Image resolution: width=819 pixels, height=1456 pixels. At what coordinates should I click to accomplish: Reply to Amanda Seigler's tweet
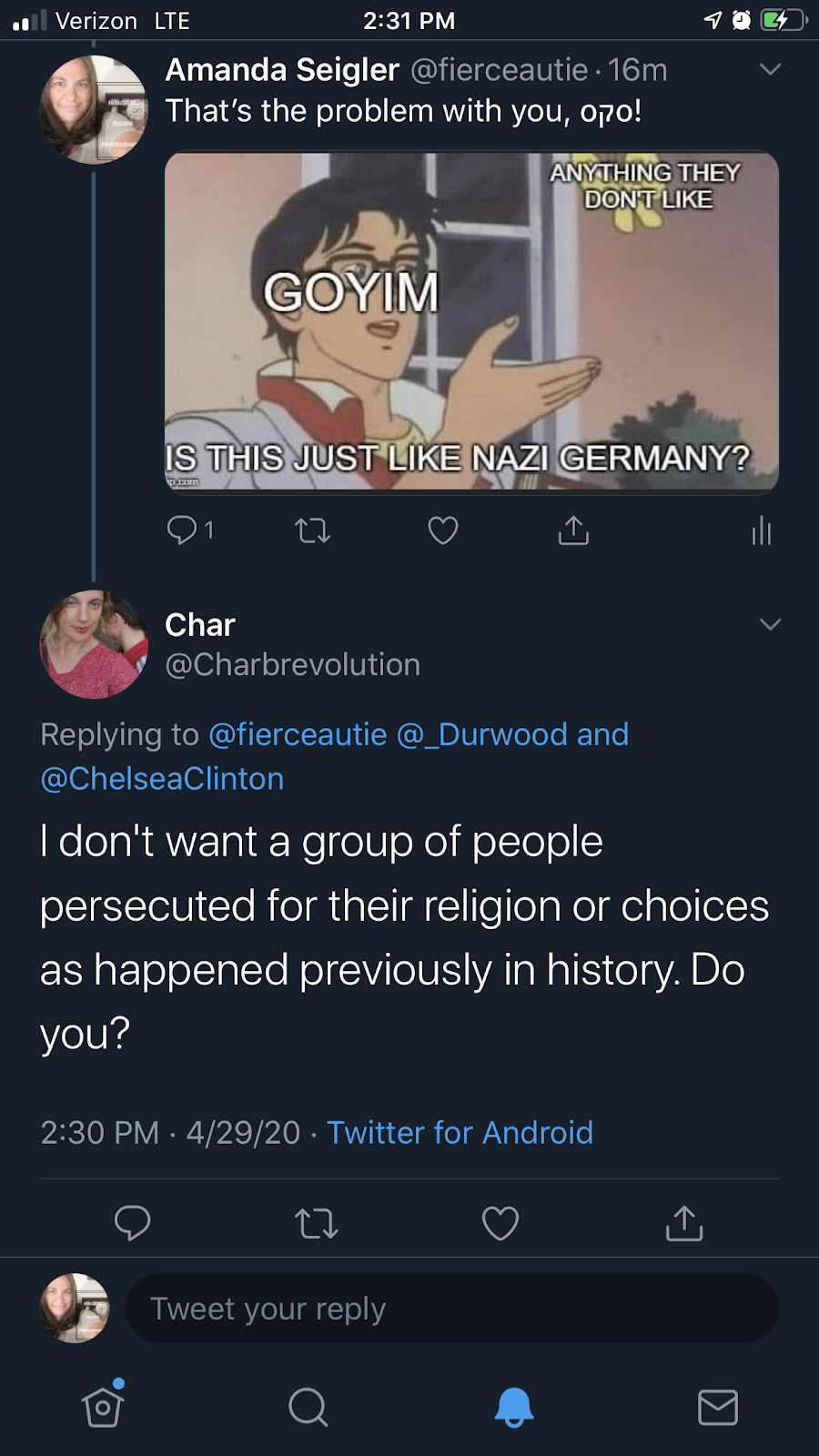[183, 530]
